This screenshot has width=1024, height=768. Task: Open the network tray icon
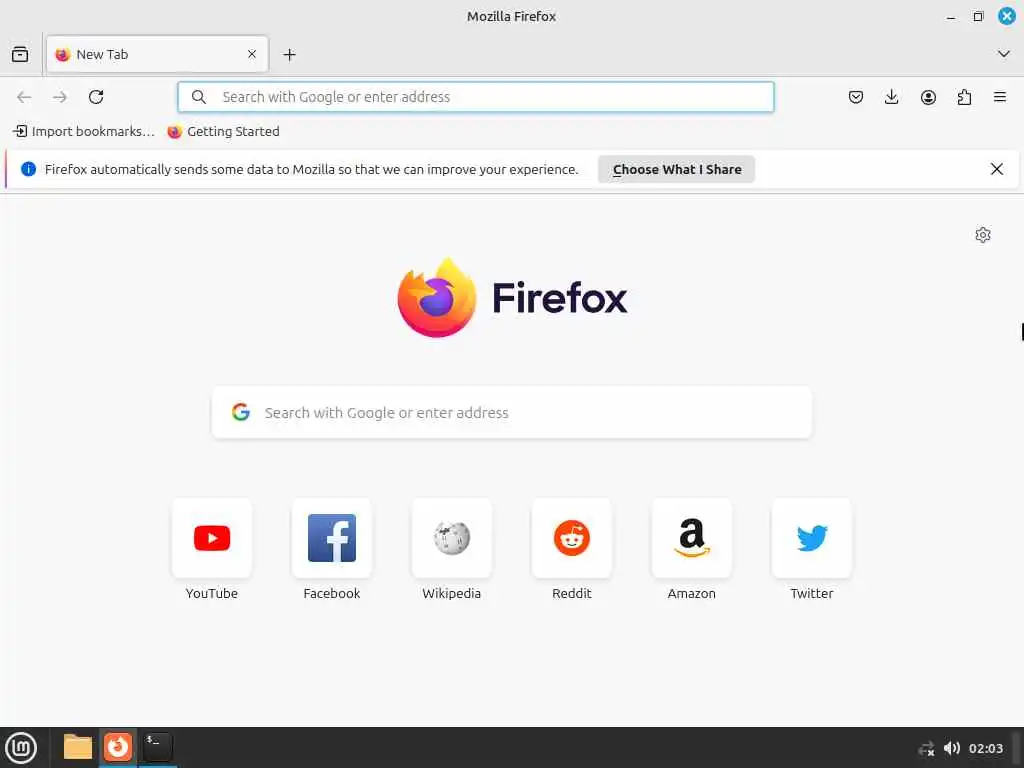point(926,748)
